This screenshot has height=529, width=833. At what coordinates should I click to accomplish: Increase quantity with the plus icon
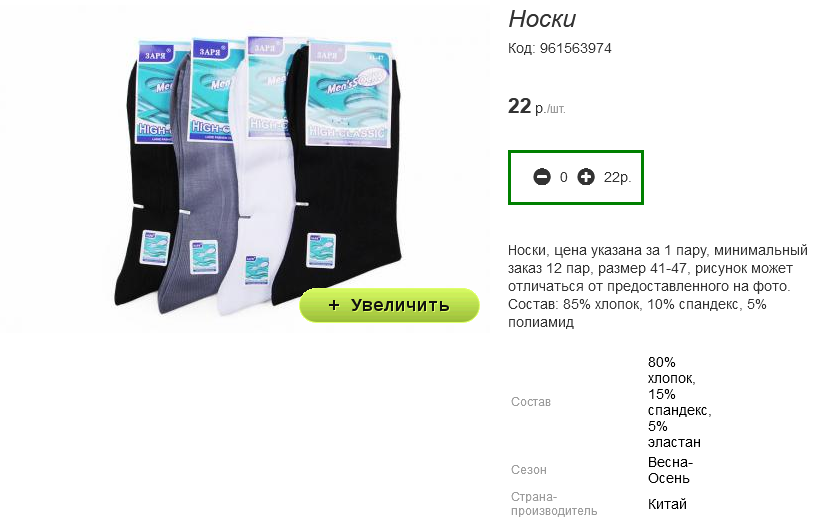coord(586,177)
